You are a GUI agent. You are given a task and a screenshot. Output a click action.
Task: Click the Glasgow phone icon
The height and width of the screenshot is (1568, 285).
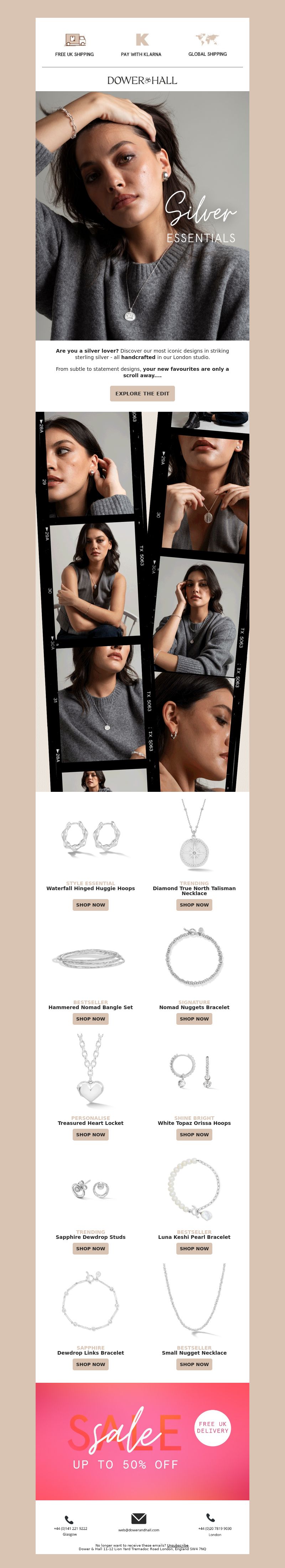pyautogui.click(x=69, y=1519)
